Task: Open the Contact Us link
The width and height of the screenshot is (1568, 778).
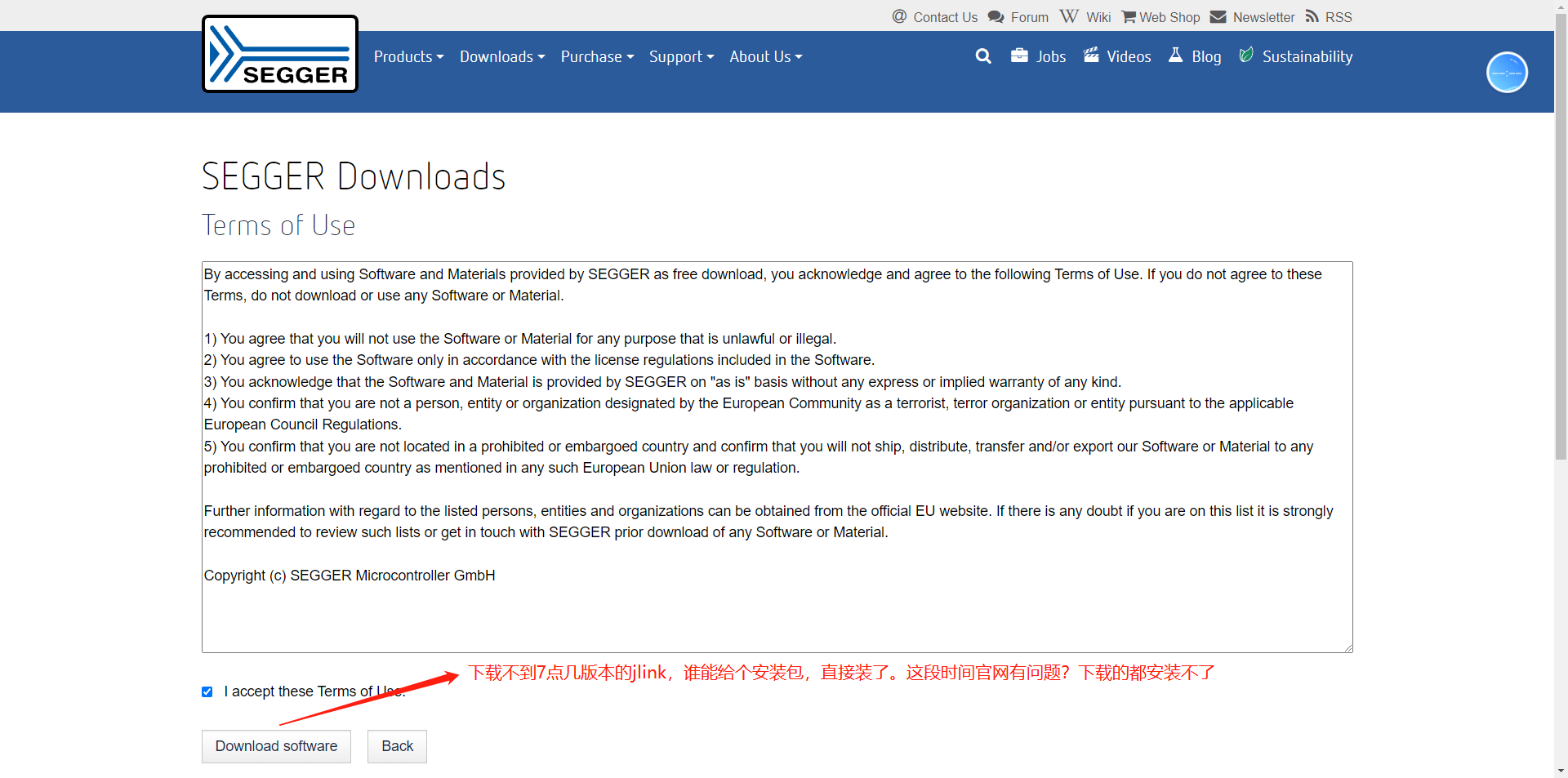Action: click(945, 17)
